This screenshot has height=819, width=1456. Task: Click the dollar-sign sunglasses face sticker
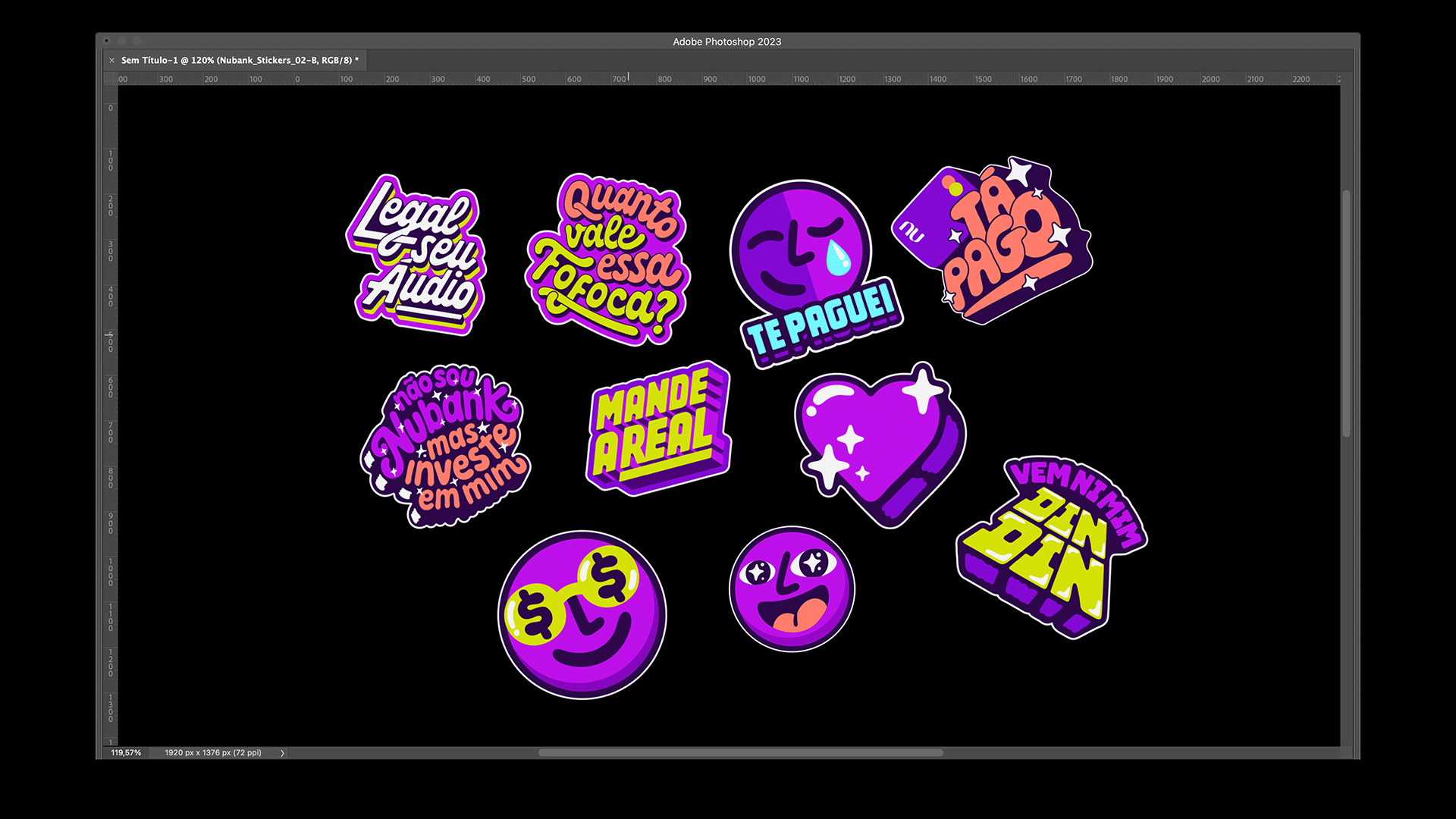[x=582, y=614]
